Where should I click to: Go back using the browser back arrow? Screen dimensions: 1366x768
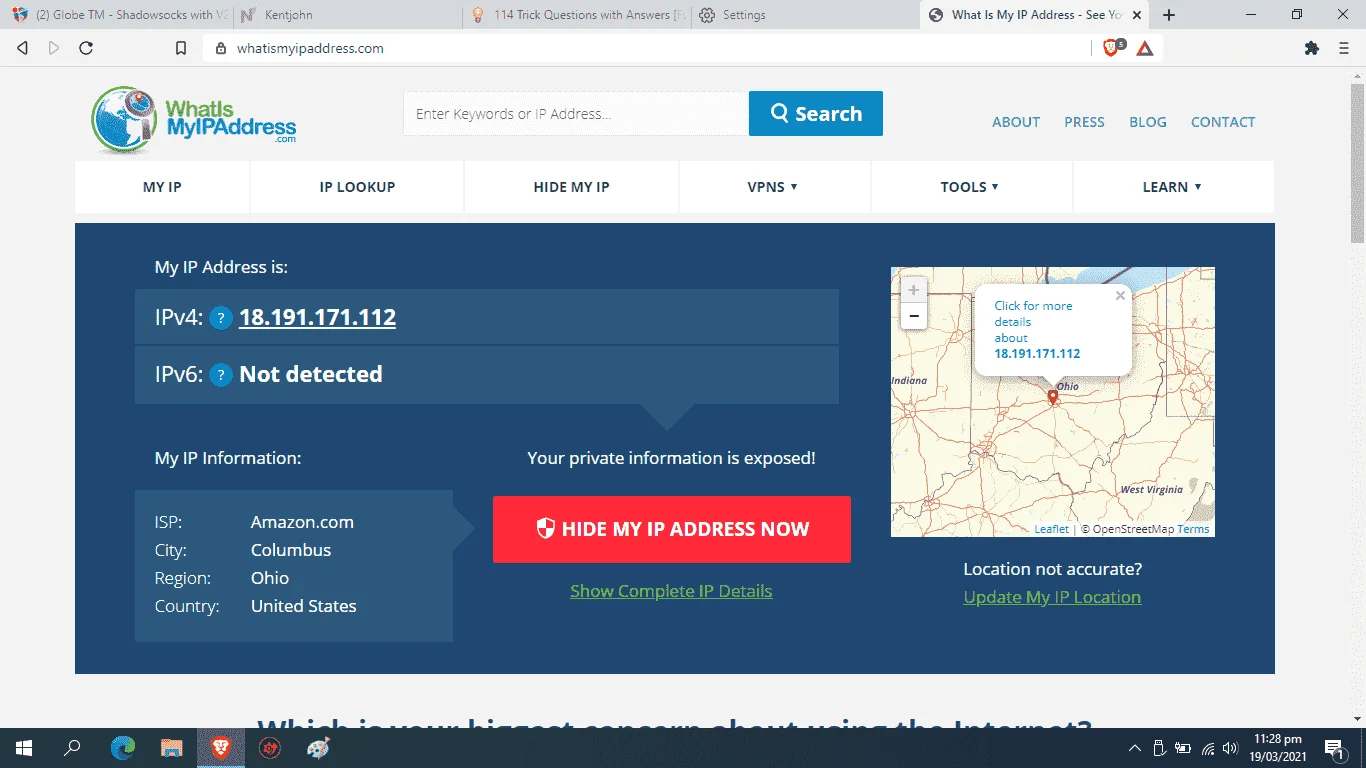click(23, 48)
